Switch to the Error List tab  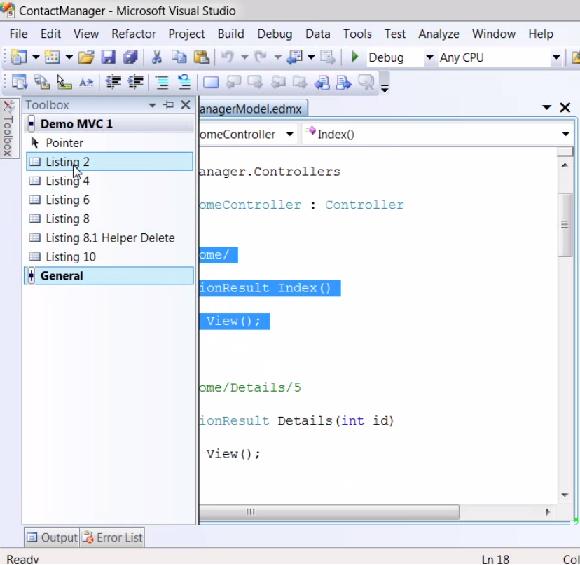pyautogui.click(x=112, y=537)
